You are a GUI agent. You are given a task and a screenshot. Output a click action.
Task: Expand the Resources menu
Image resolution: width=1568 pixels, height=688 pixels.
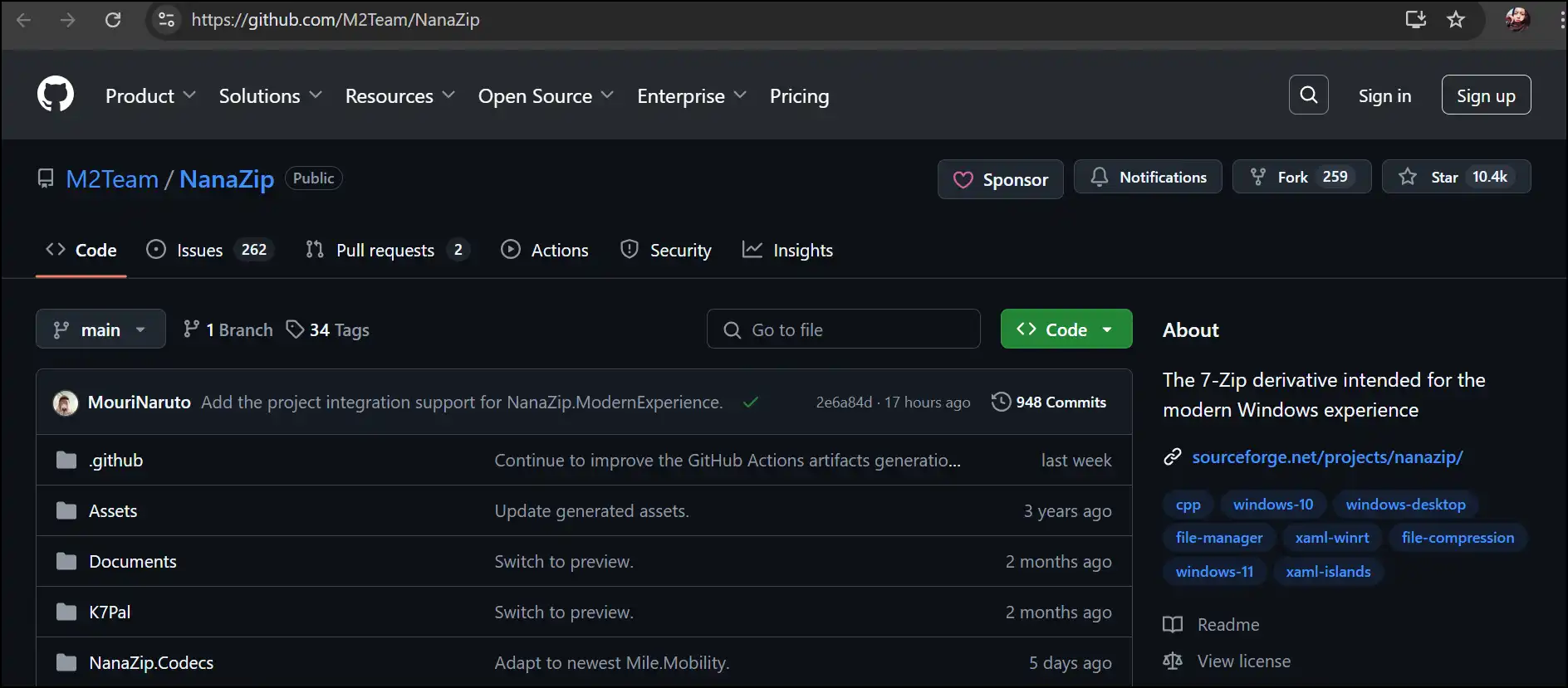point(399,96)
